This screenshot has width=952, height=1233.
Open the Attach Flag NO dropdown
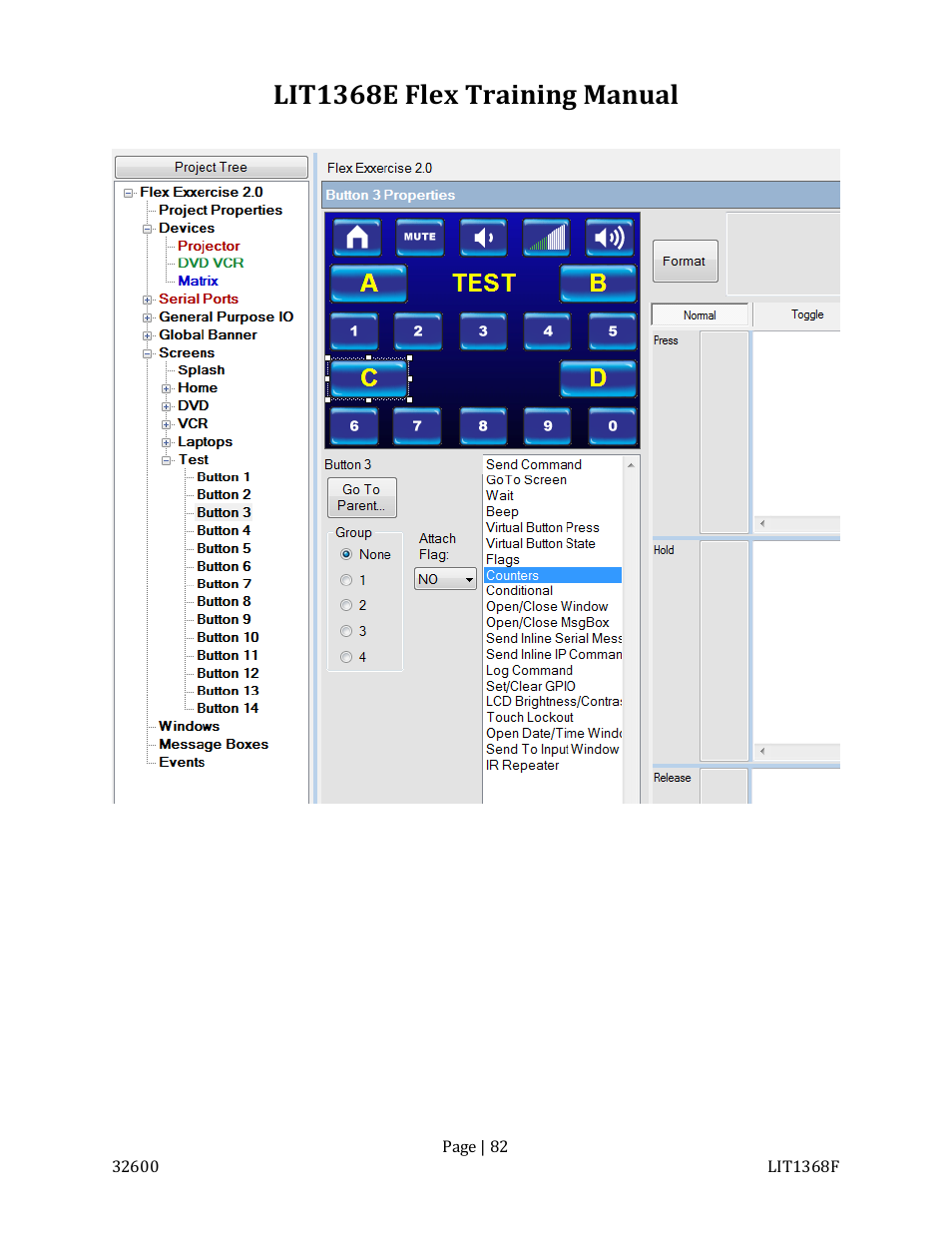[x=446, y=579]
